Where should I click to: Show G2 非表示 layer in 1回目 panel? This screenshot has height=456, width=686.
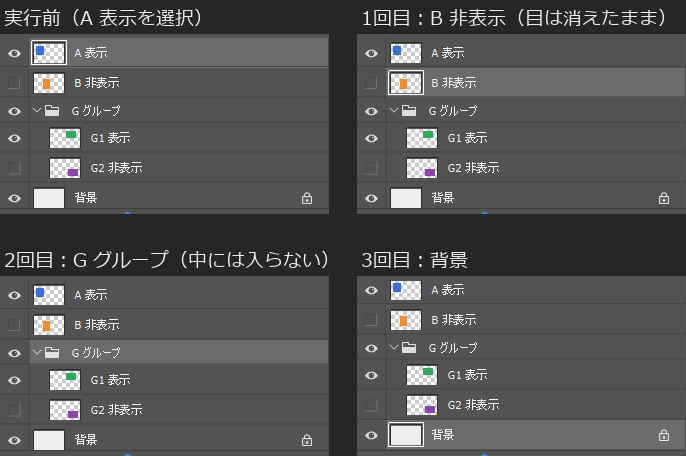click(x=371, y=168)
